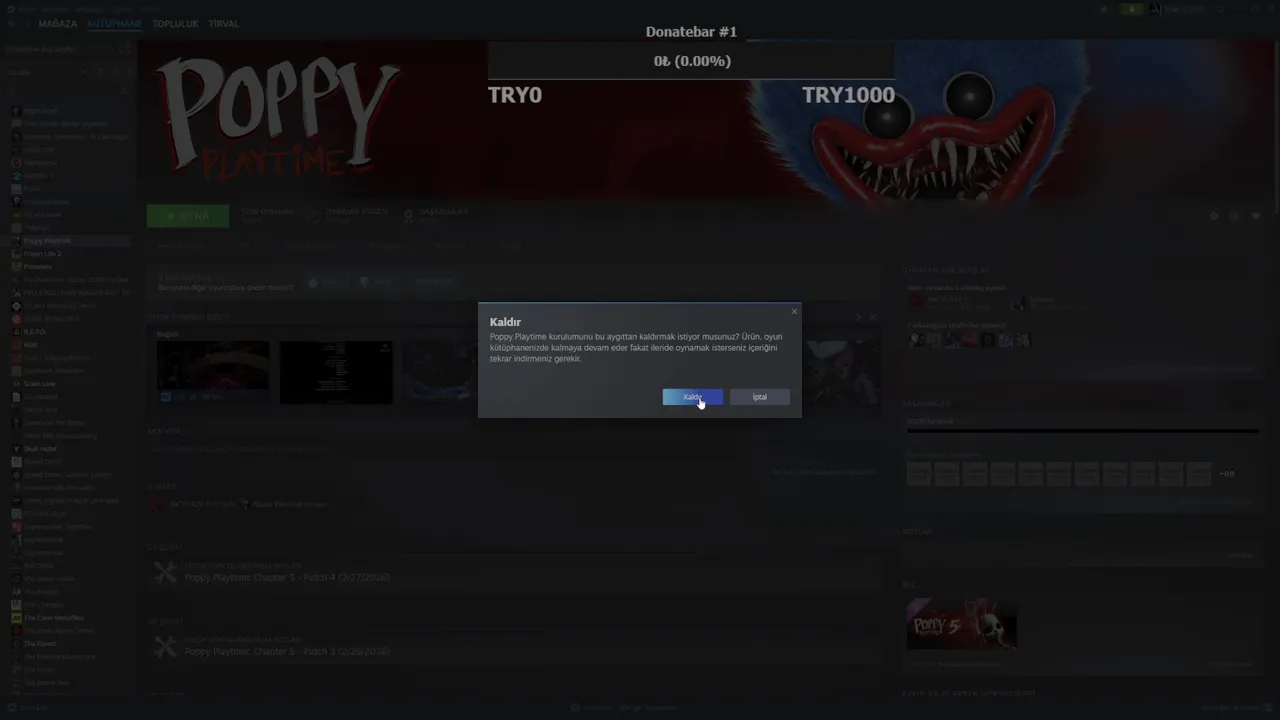Click the wrench icon beside Patch 3
The height and width of the screenshot is (720, 1280).
(x=165, y=647)
